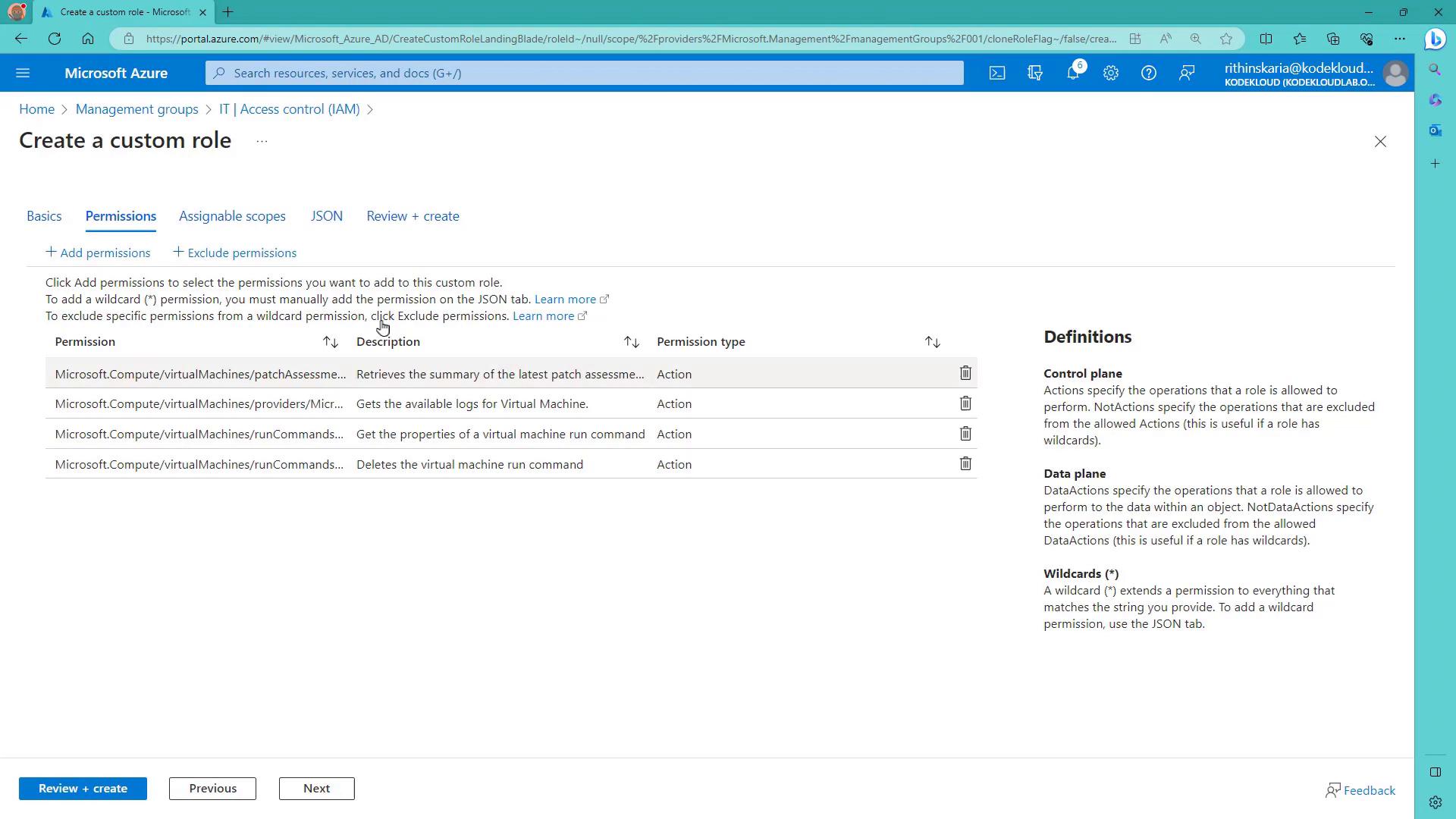Open the help question mark
Viewport: 1456px width, 819px height.
coord(1149,73)
